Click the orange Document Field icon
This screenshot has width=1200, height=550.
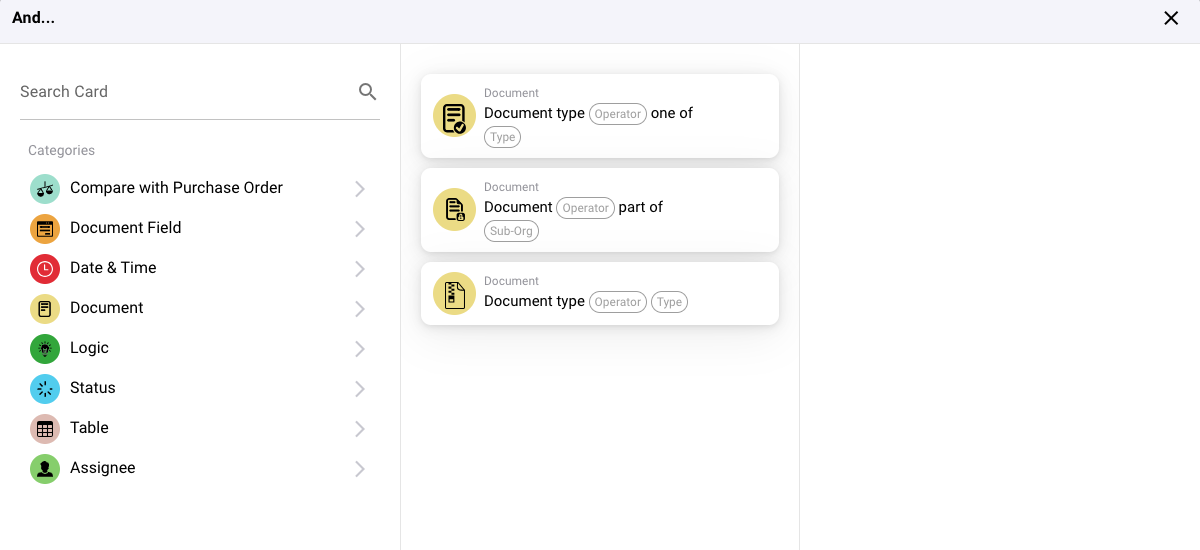tap(45, 229)
